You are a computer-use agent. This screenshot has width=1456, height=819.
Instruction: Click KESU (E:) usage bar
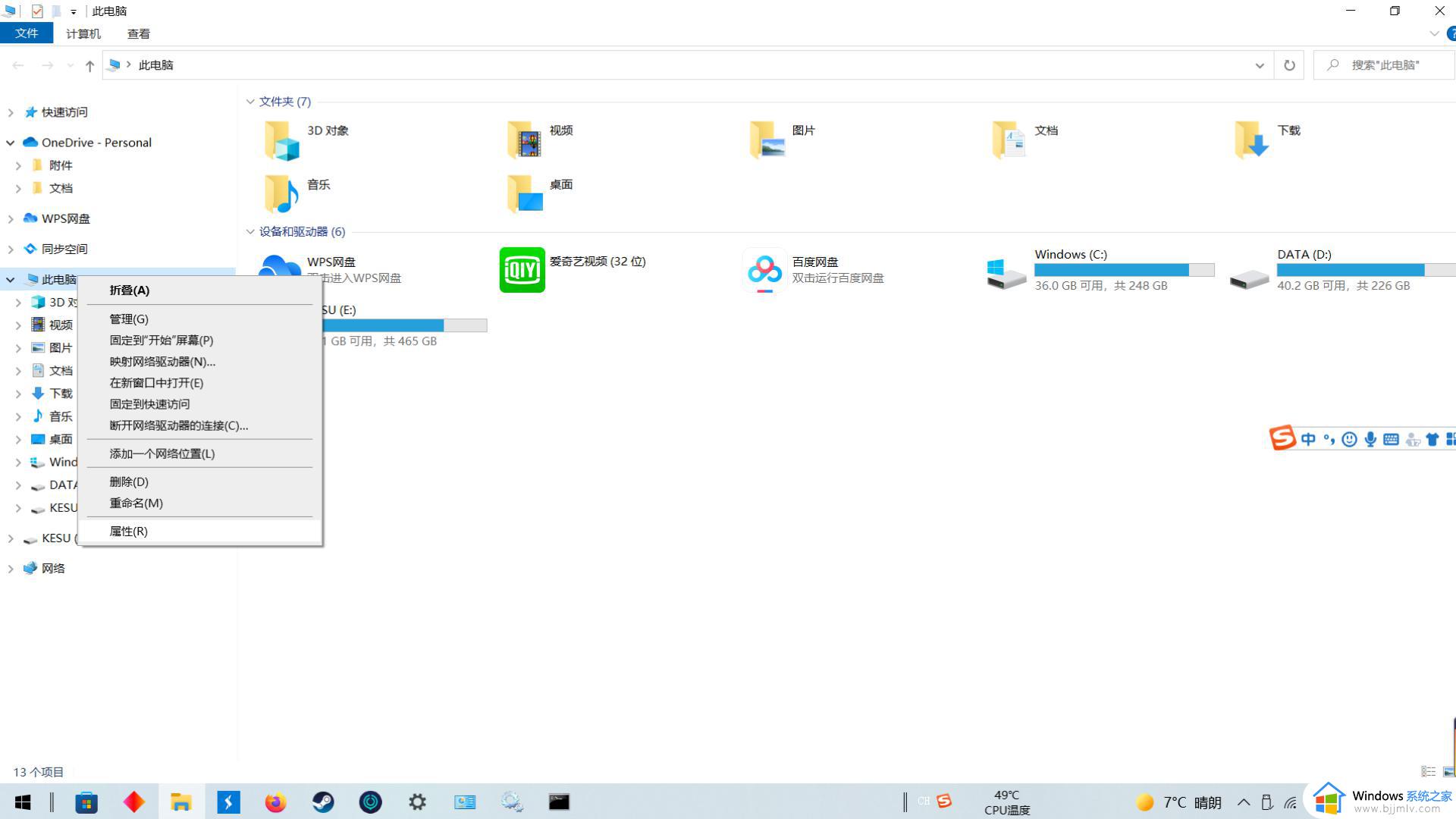tap(405, 325)
